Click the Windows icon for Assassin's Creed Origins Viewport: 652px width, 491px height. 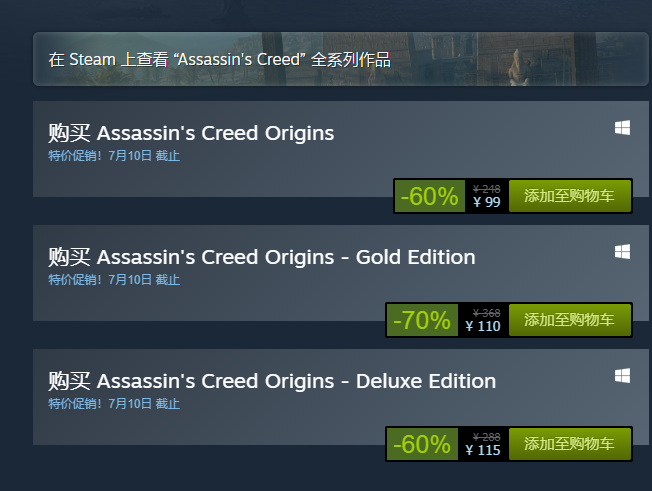(622, 128)
